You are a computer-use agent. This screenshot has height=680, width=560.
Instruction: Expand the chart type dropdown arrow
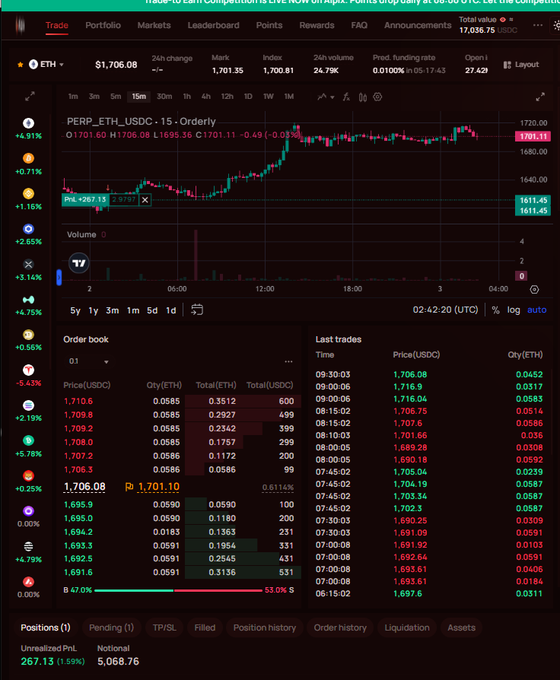click(x=332, y=97)
